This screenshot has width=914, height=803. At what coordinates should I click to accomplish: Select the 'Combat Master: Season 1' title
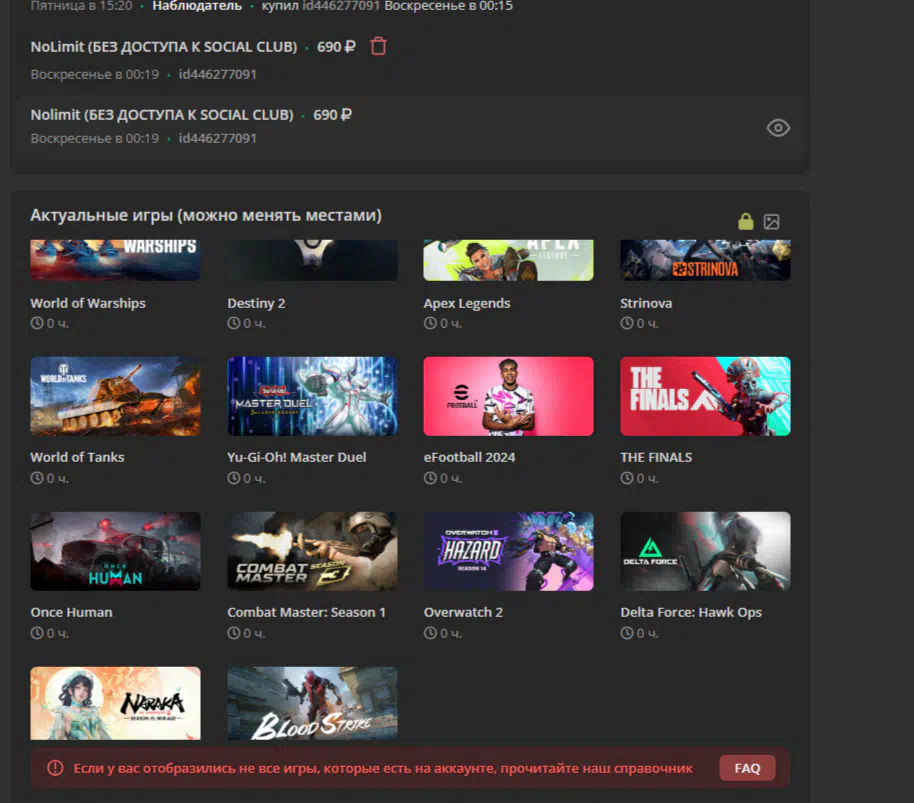coord(307,612)
